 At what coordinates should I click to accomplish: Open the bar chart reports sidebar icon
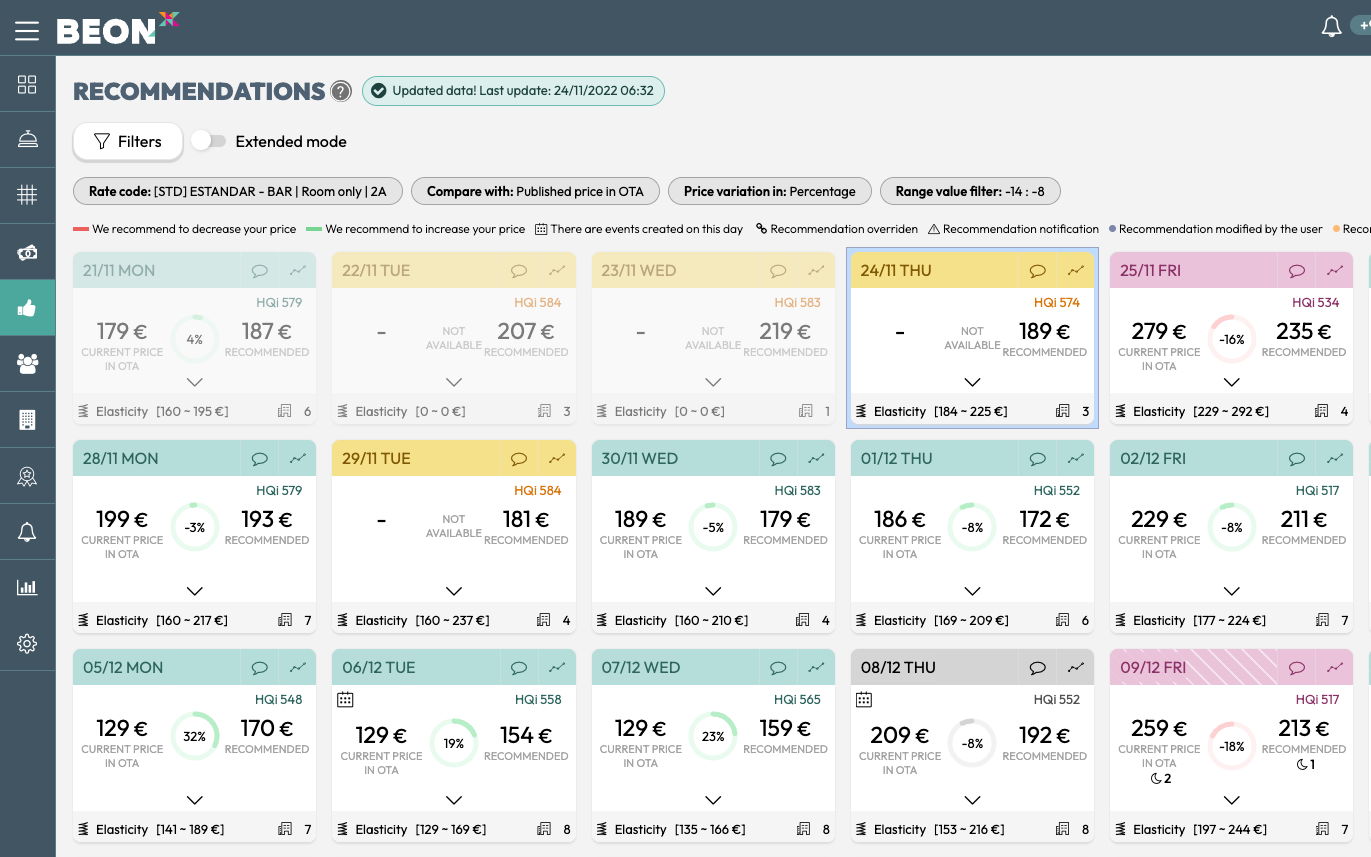(27, 588)
